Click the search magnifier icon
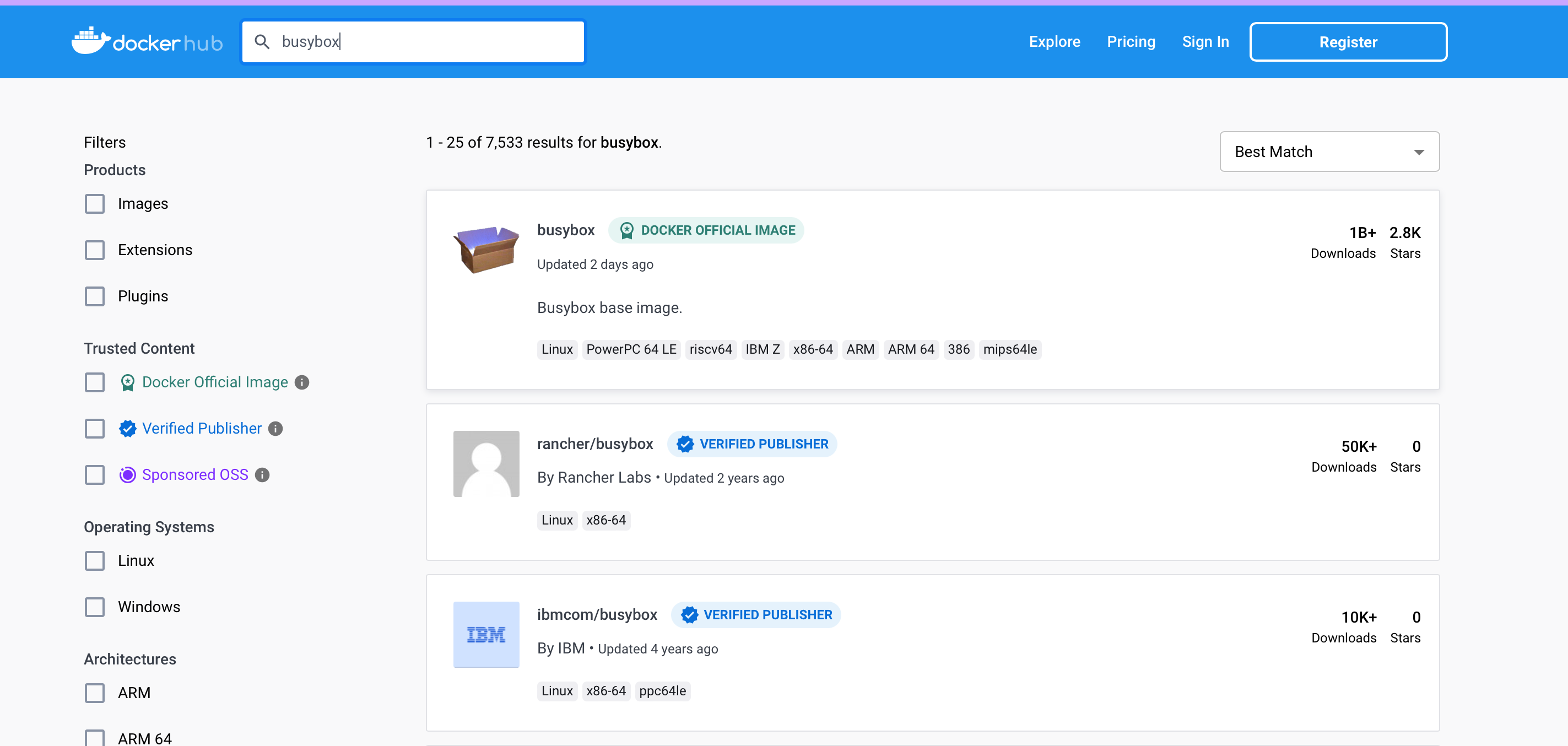This screenshot has width=1568, height=746. (262, 41)
